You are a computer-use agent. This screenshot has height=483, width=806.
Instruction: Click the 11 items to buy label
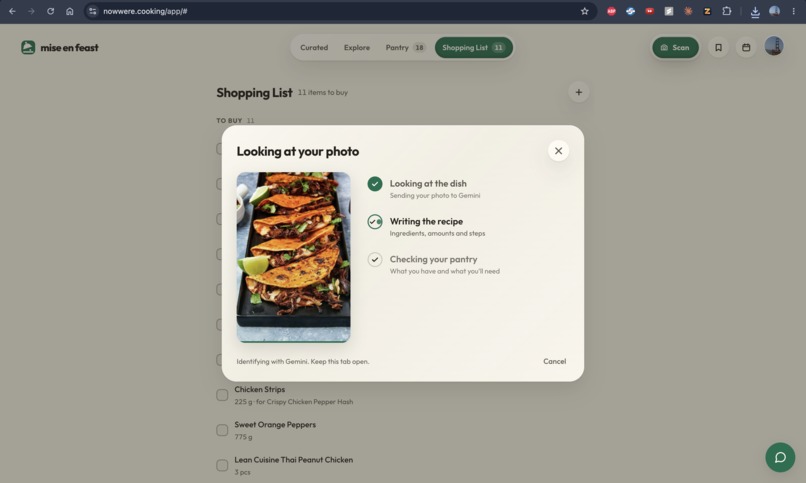click(x=323, y=92)
